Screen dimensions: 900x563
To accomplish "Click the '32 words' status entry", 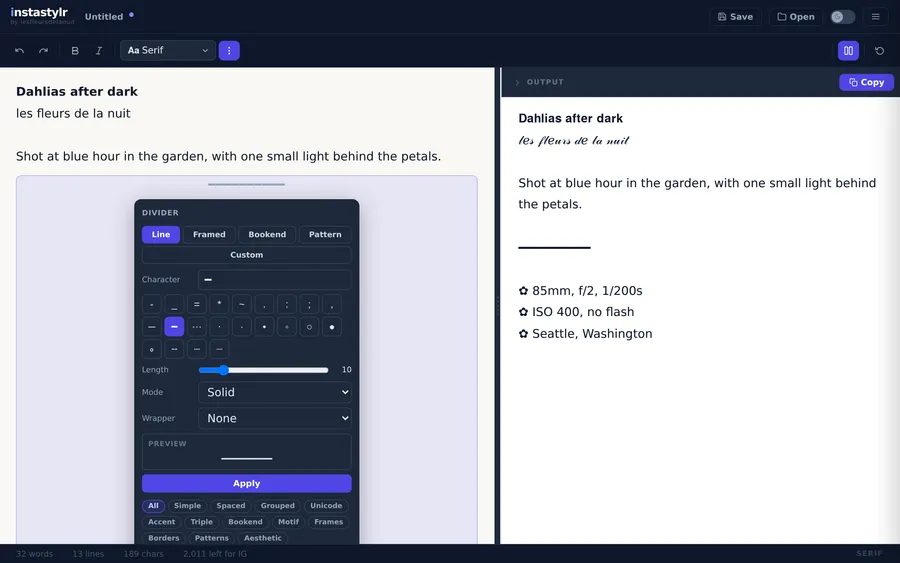I will [x=34, y=554].
